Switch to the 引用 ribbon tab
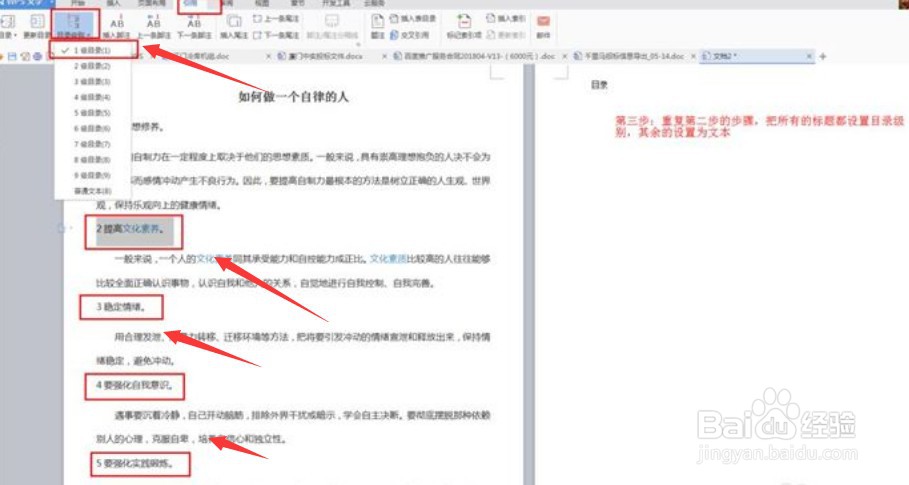 [191, 3]
